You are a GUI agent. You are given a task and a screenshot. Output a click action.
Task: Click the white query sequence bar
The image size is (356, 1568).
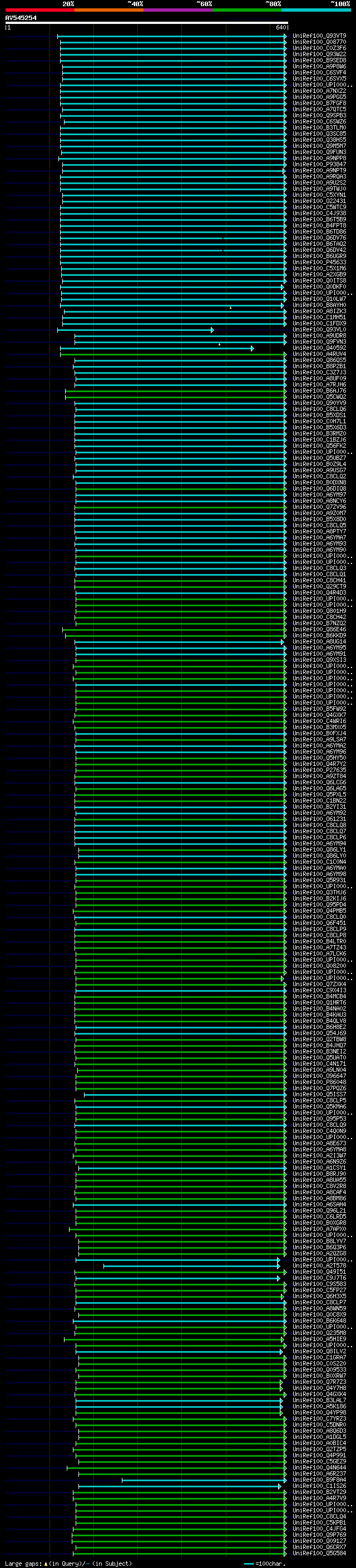146,22
